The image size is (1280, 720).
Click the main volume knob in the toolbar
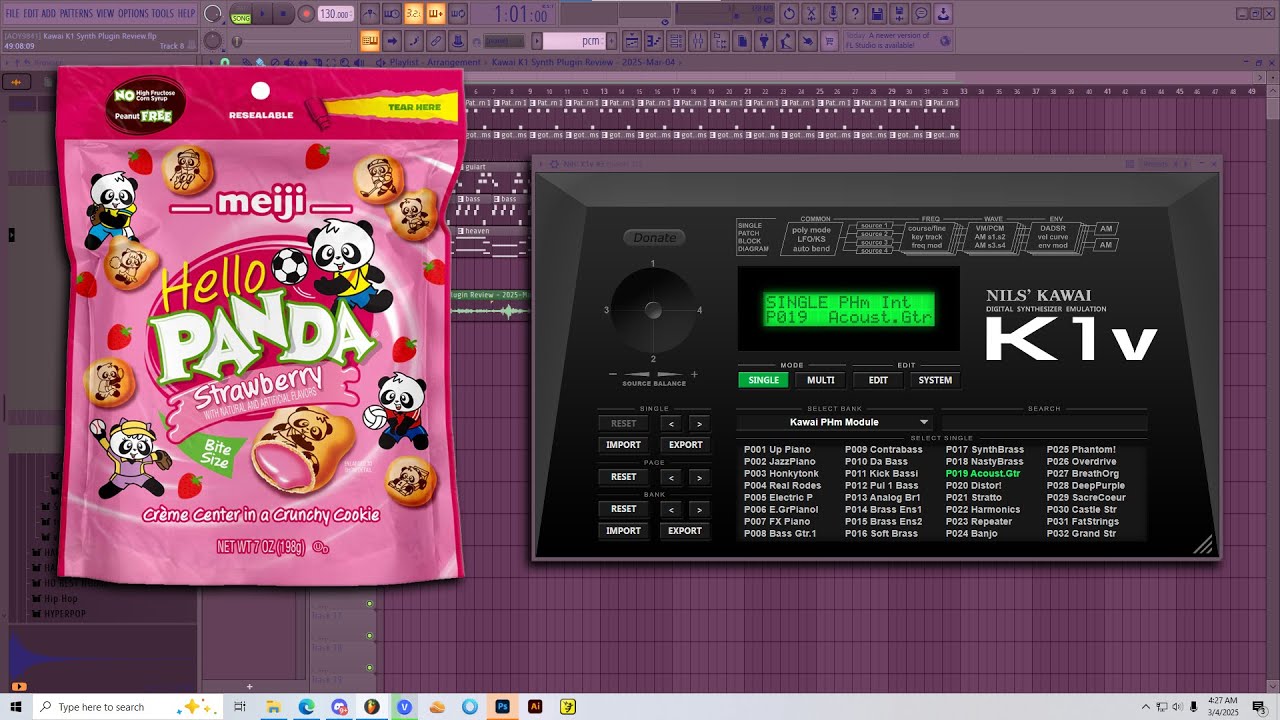tap(212, 13)
